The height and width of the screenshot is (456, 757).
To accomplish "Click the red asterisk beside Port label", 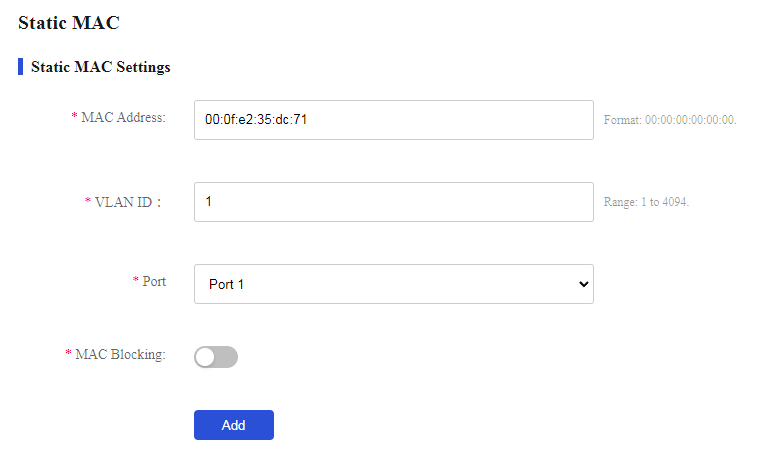I will pos(136,279).
